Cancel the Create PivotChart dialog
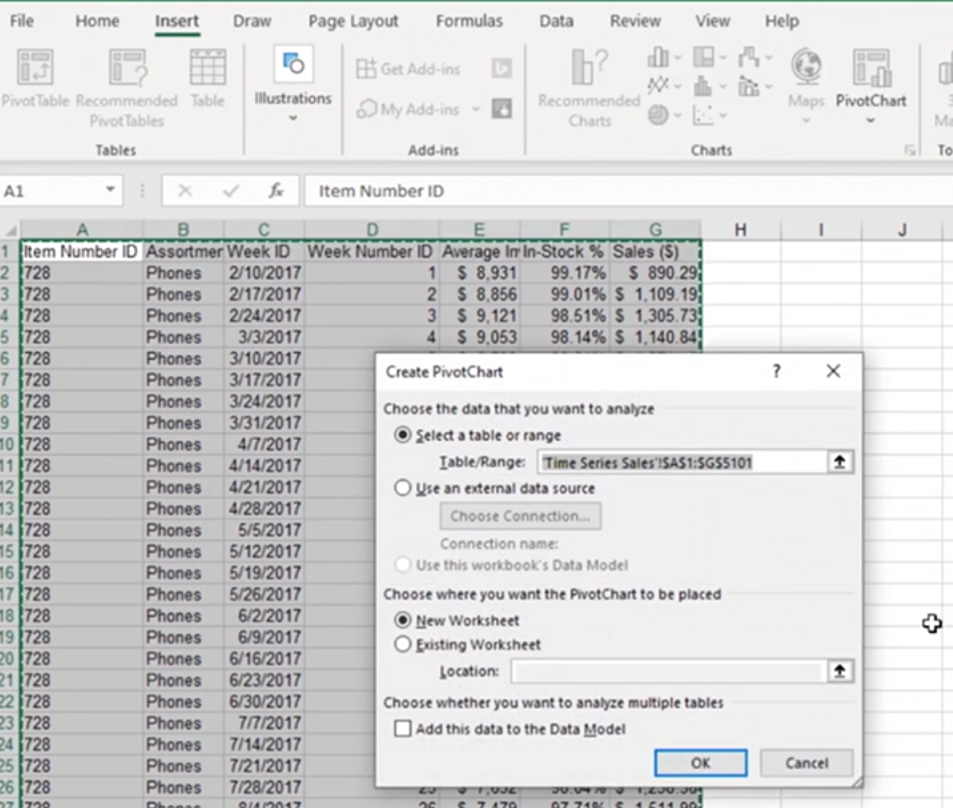 coord(806,763)
